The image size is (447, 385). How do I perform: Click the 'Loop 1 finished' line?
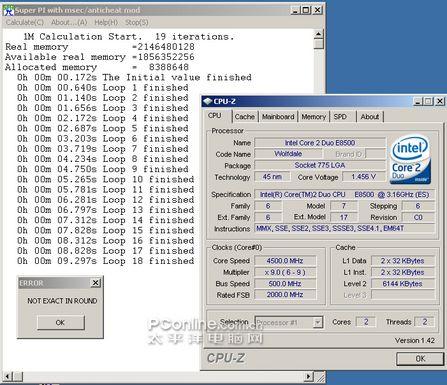103,88
